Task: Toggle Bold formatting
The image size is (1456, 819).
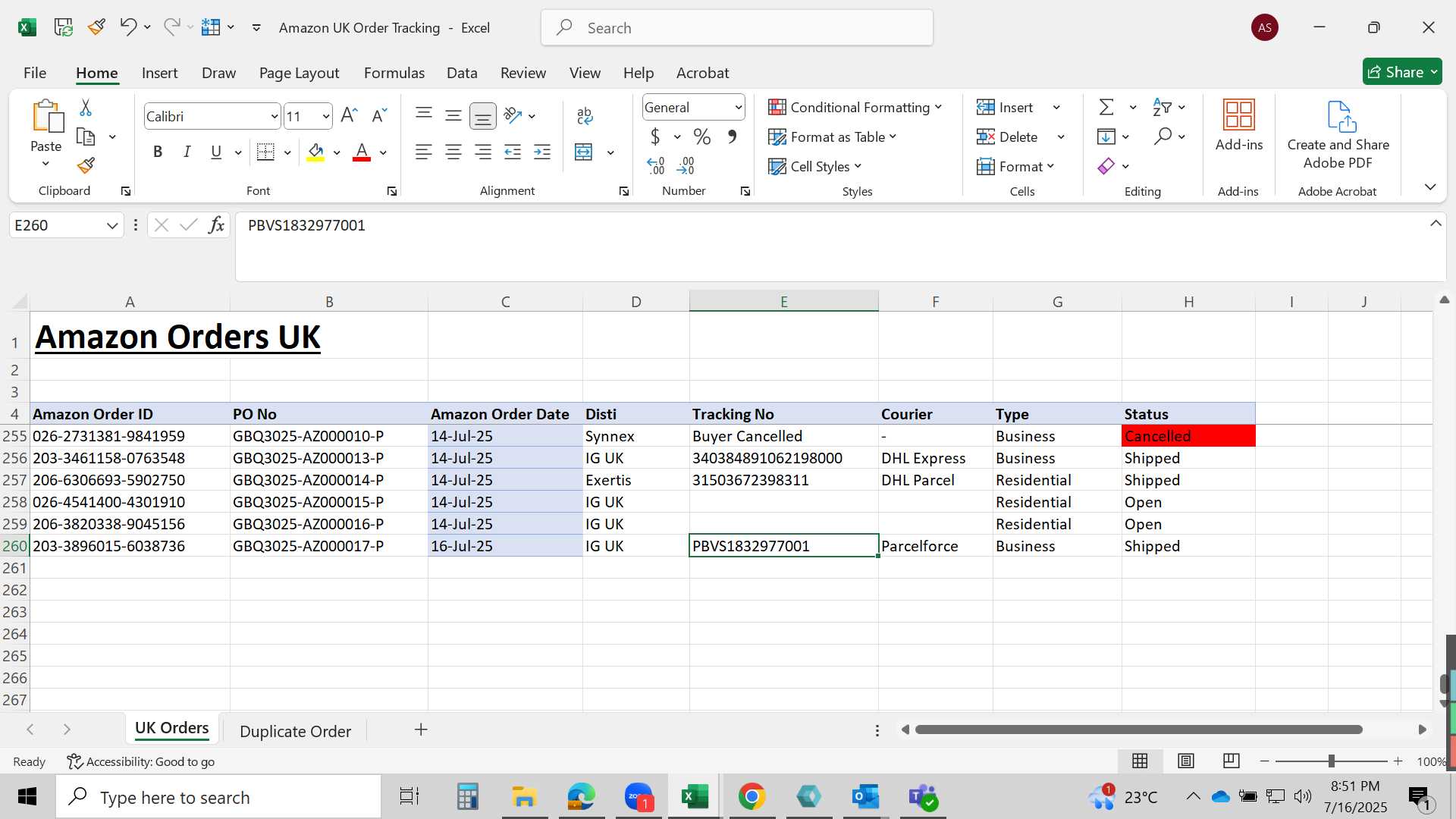Action: coord(158,152)
